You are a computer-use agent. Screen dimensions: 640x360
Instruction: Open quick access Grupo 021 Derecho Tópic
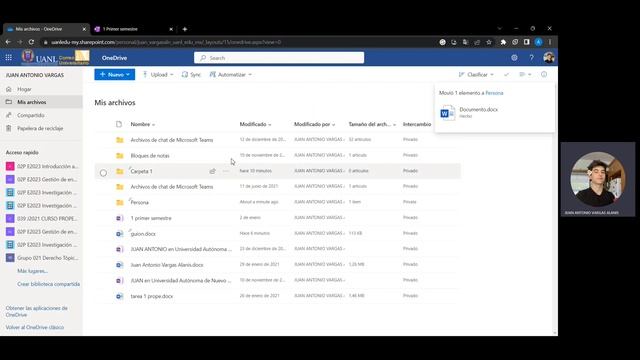41,258
